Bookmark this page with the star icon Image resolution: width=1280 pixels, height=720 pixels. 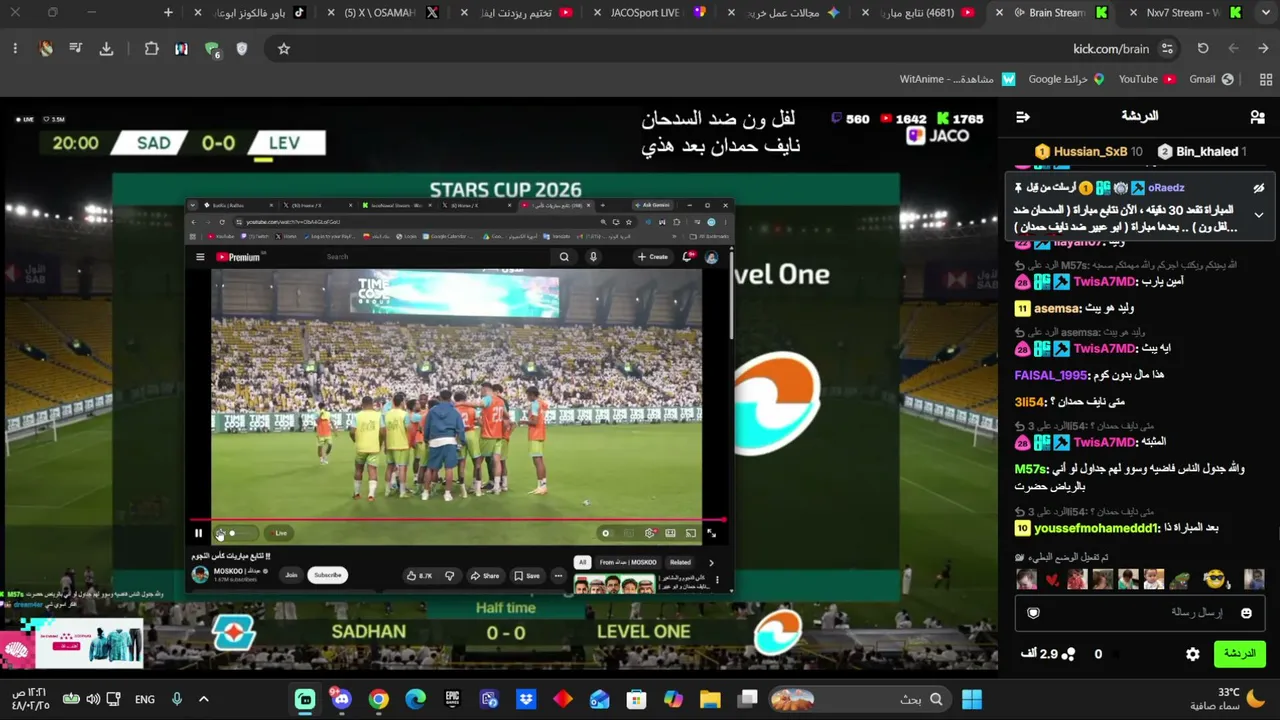click(x=284, y=48)
